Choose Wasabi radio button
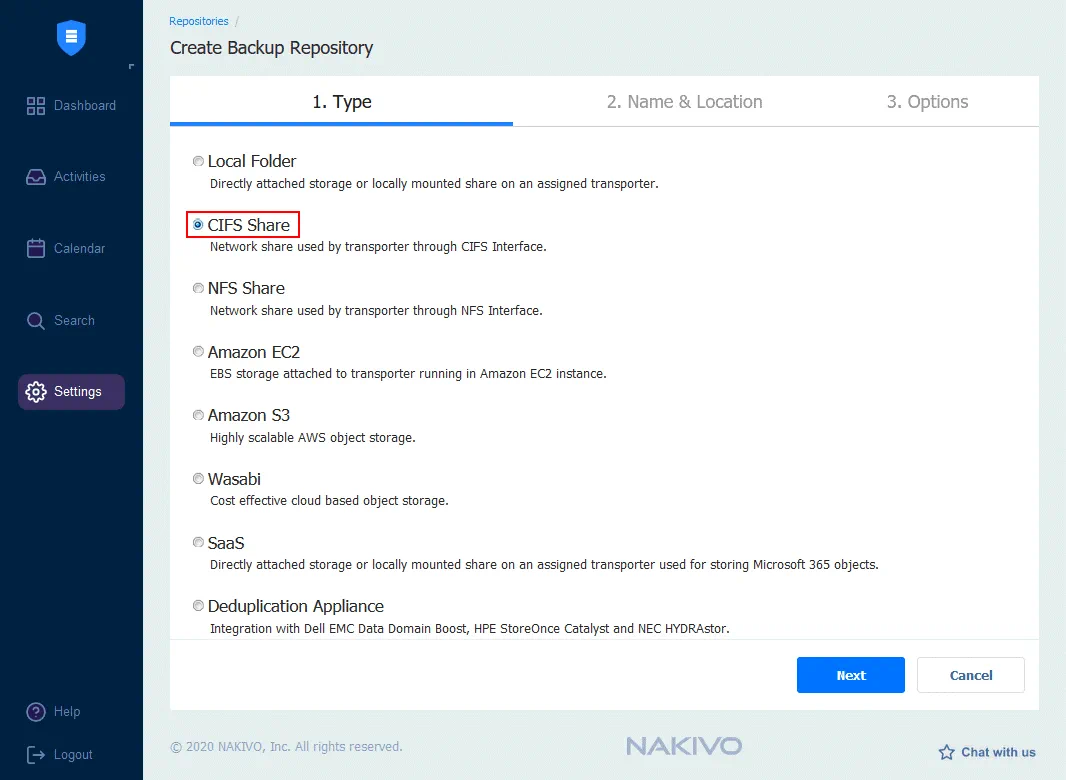The height and width of the screenshot is (780, 1066). pos(198,479)
